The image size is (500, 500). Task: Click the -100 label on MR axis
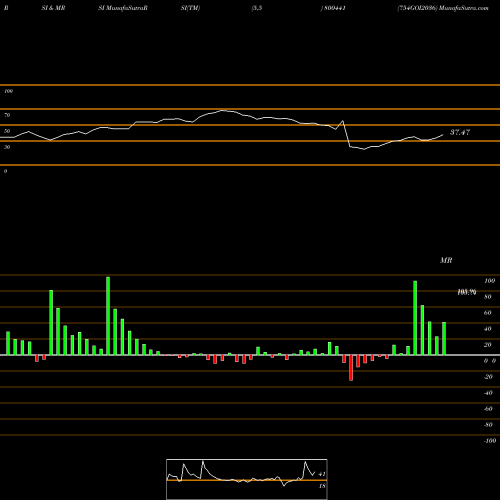(x=489, y=441)
